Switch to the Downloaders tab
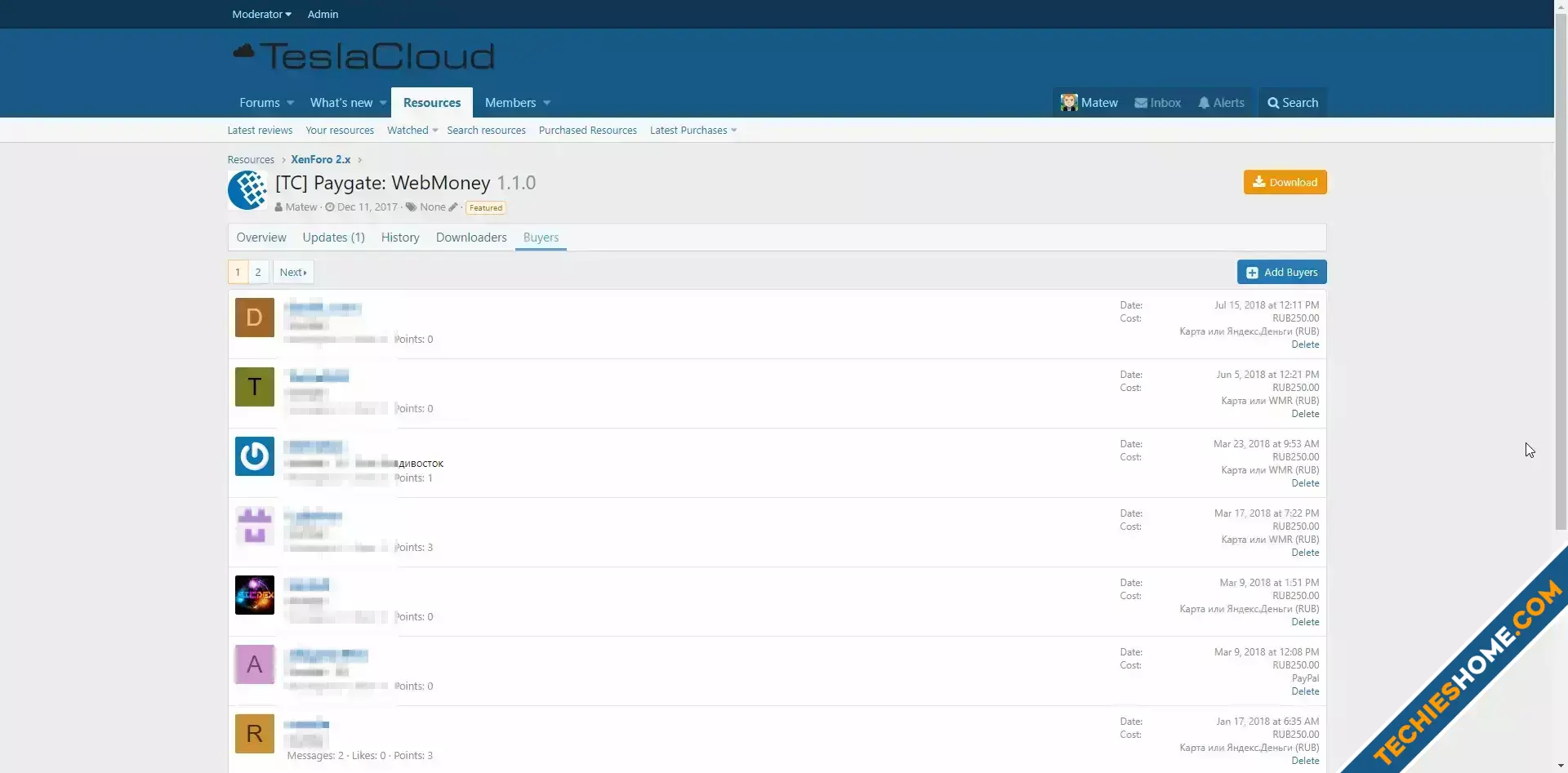This screenshot has width=1568, height=773. pos(471,238)
